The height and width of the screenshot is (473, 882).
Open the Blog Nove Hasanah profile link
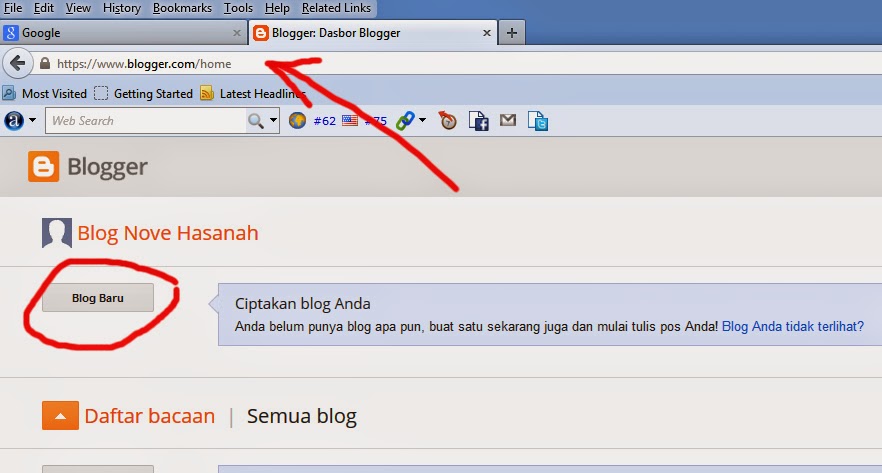click(x=168, y=233)
